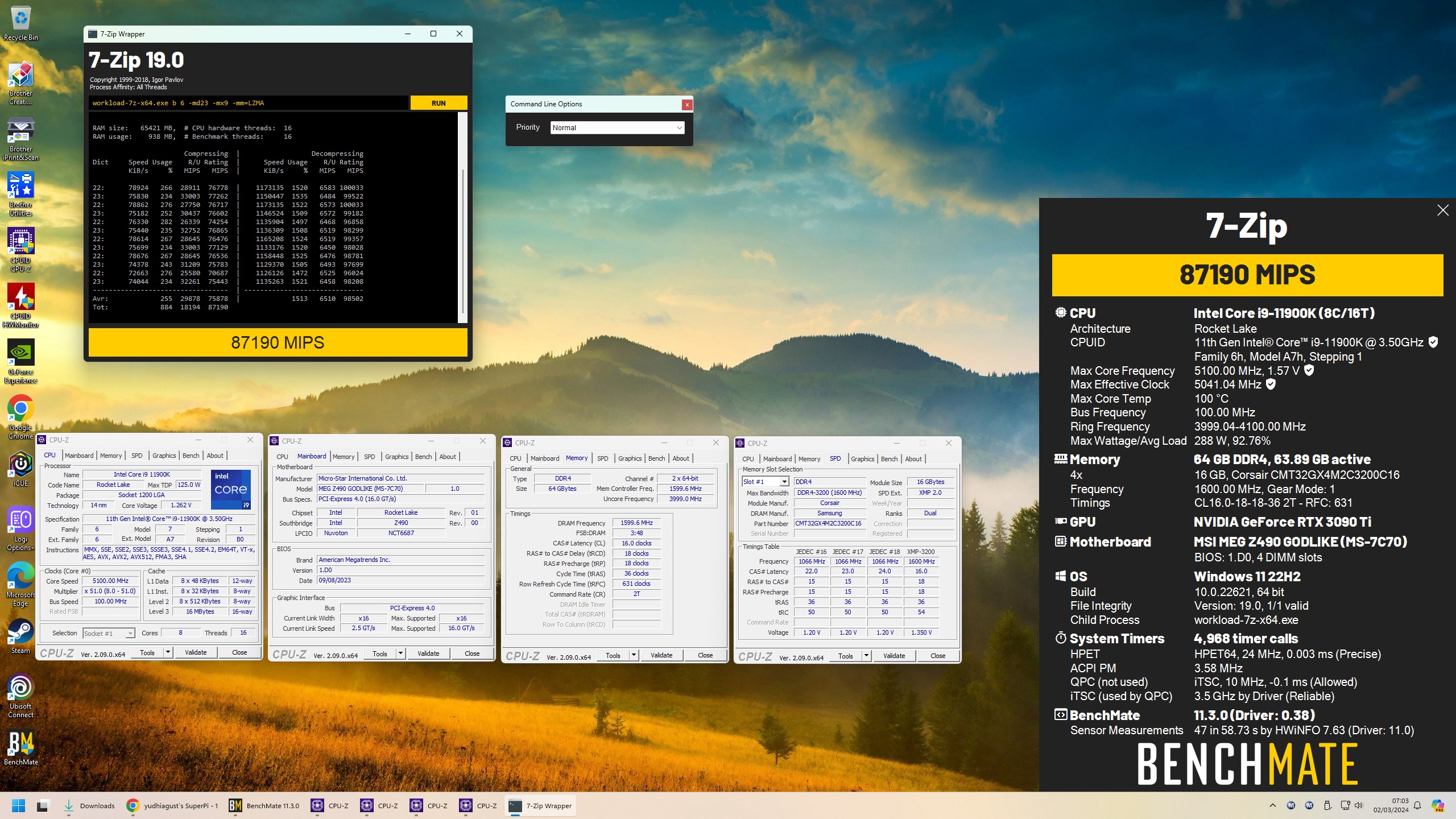Click the 7-Zip command line input field
Screen dimensions: 1456x819
pyautogui.click(x=248, y=103)
